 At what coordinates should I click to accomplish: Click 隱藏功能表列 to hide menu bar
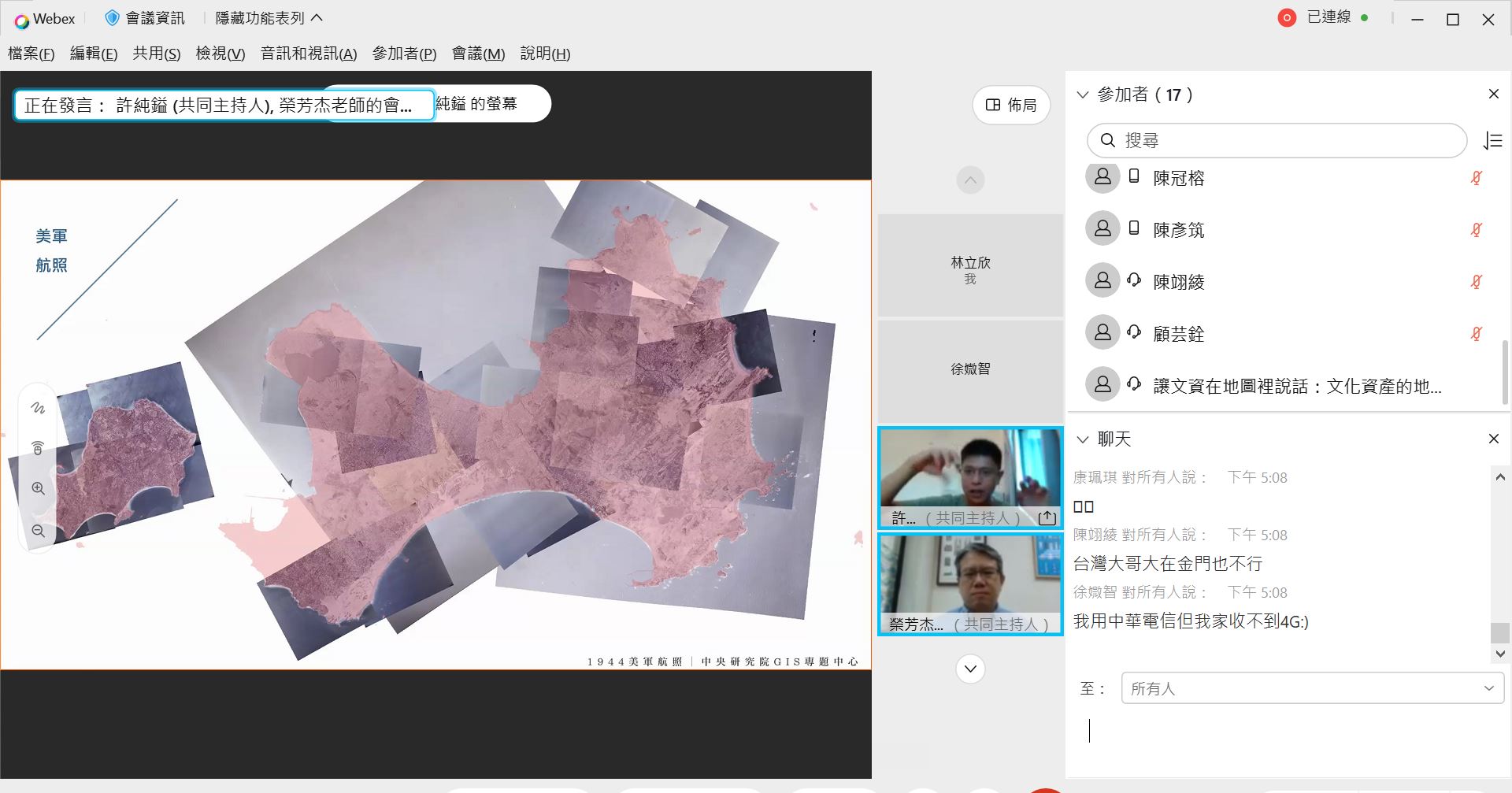click(x=269, y=18)
